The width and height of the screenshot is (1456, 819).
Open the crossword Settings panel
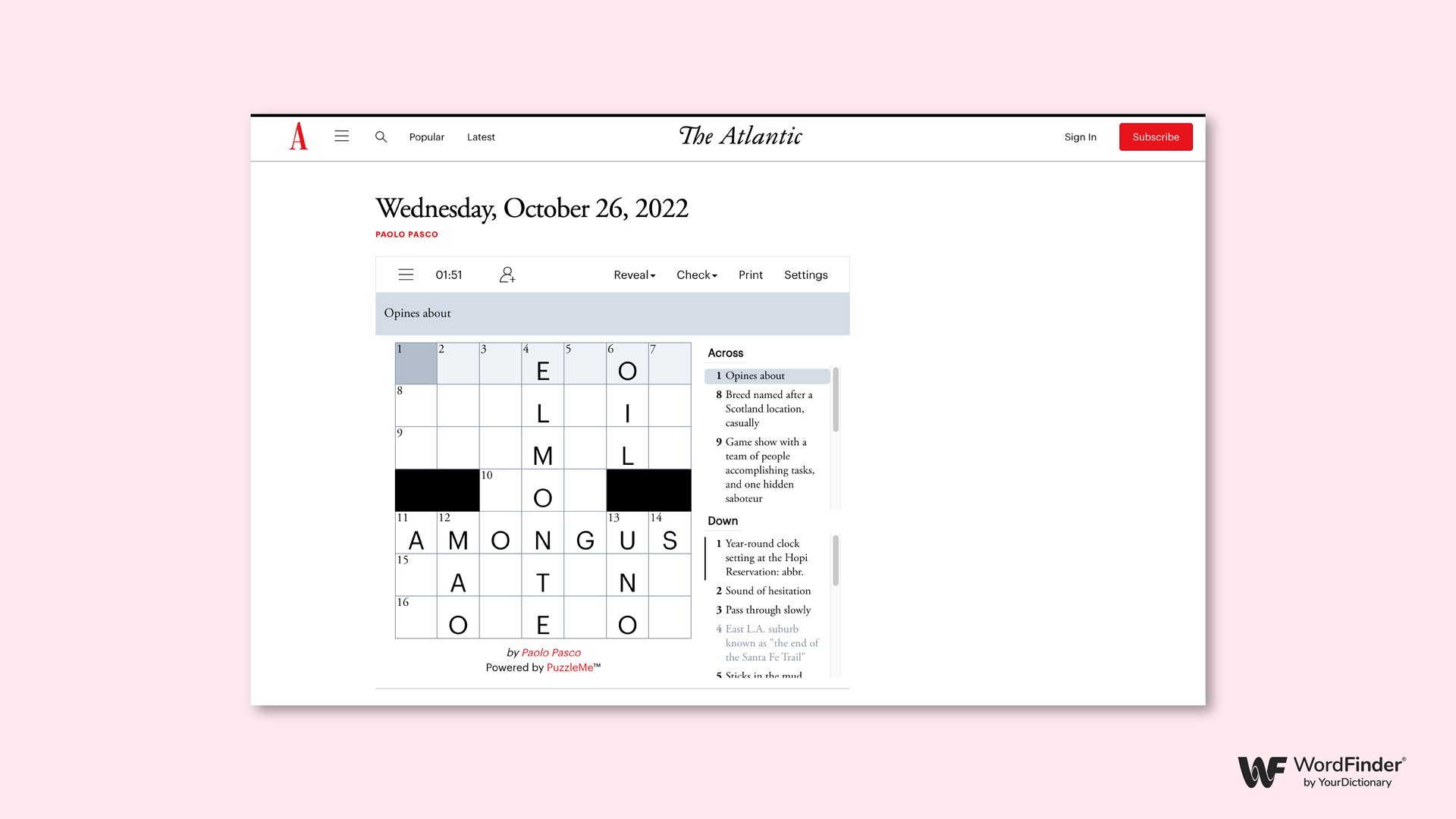[805, 274]
